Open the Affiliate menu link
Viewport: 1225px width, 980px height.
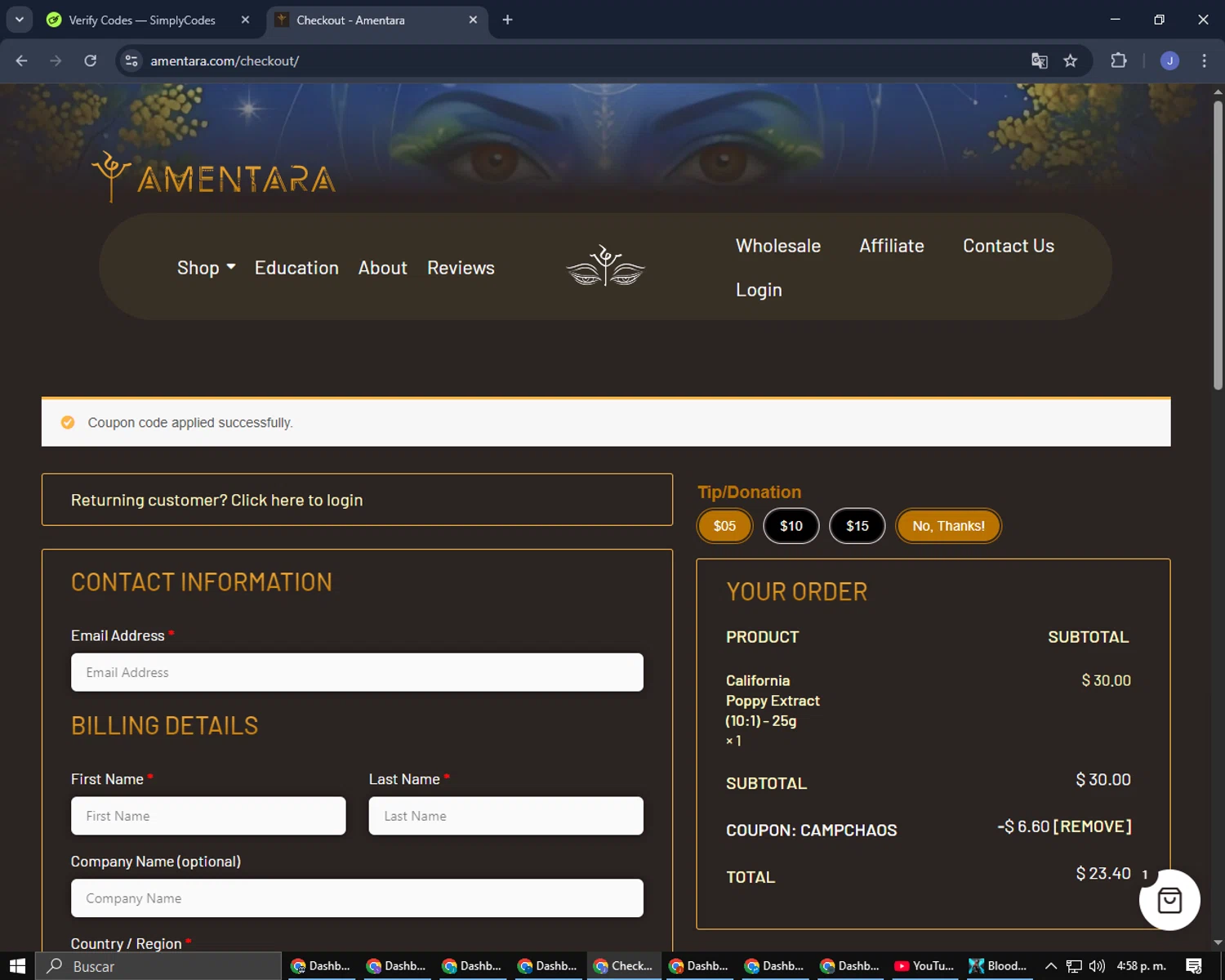892,246
